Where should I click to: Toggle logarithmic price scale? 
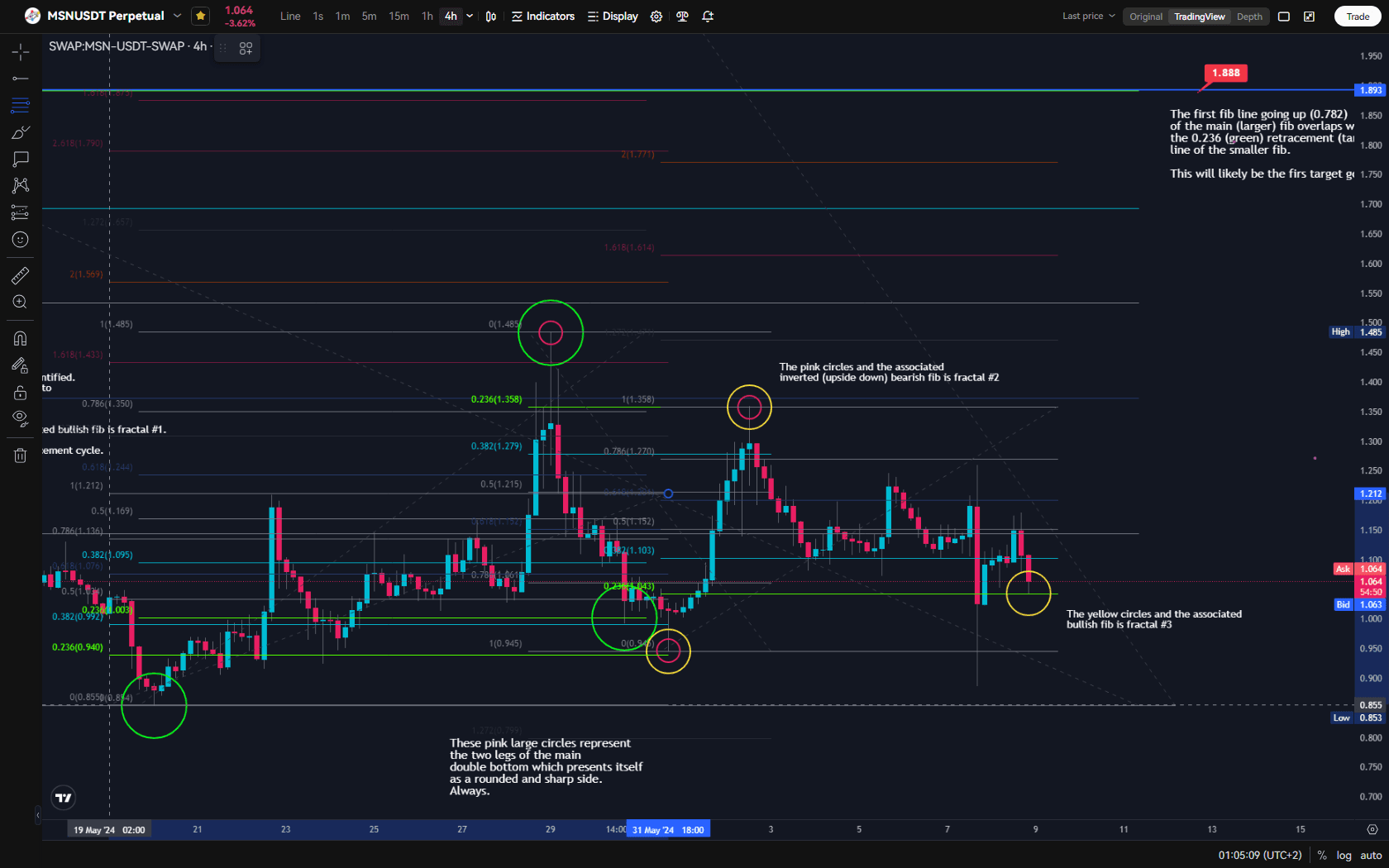[x=1344, y=856]
